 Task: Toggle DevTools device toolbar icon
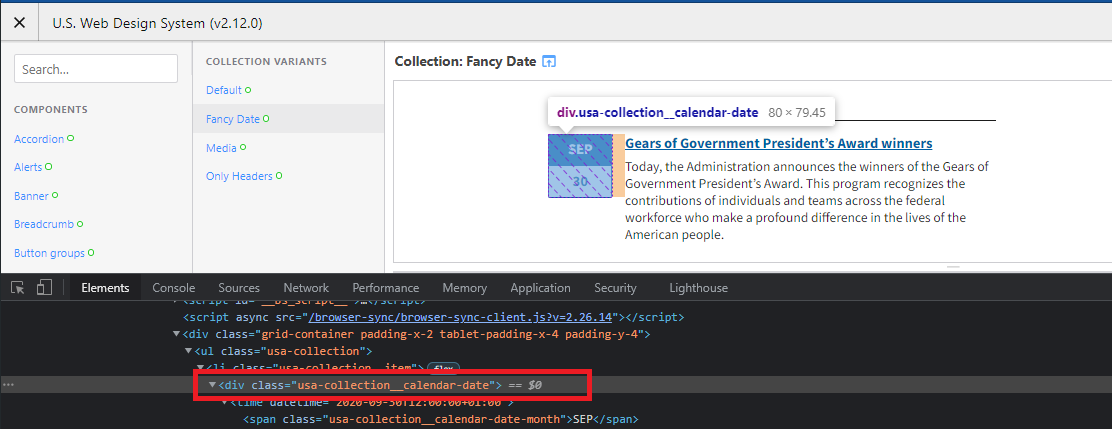pyautogui.click(x=44, y=288)
